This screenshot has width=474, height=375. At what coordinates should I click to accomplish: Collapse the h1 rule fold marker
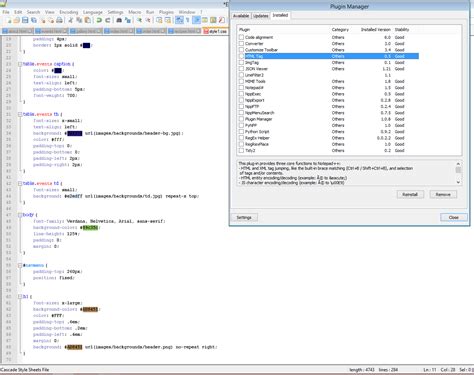click(20, 297)
